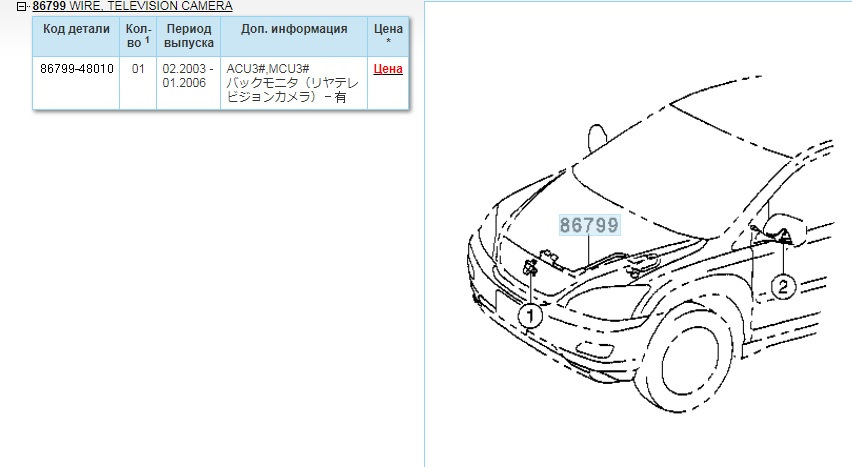Click the Код детали column header
The image size is (852, 467).
[76, 36]
